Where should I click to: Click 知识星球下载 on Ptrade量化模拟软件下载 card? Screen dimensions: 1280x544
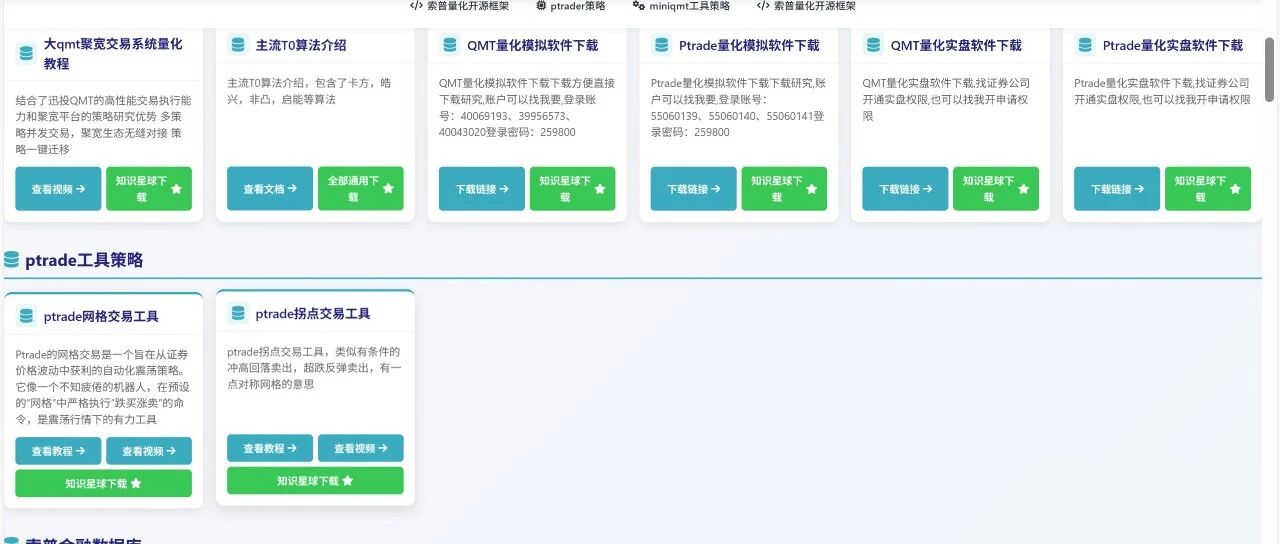(784, 188)
